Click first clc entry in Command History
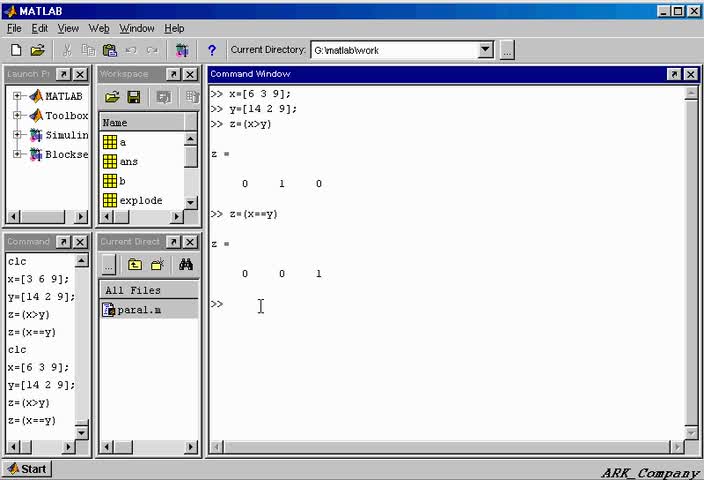 pos(17,261)
